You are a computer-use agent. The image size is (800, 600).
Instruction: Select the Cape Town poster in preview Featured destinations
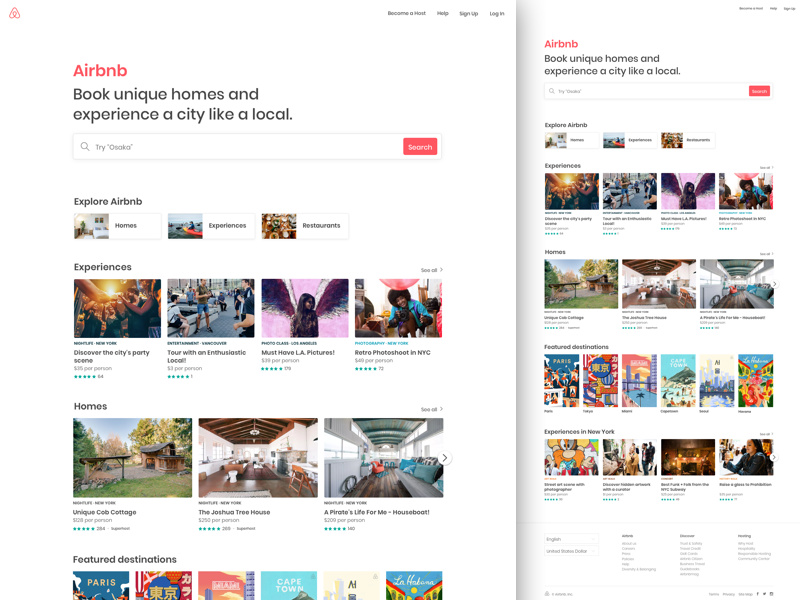678,381
